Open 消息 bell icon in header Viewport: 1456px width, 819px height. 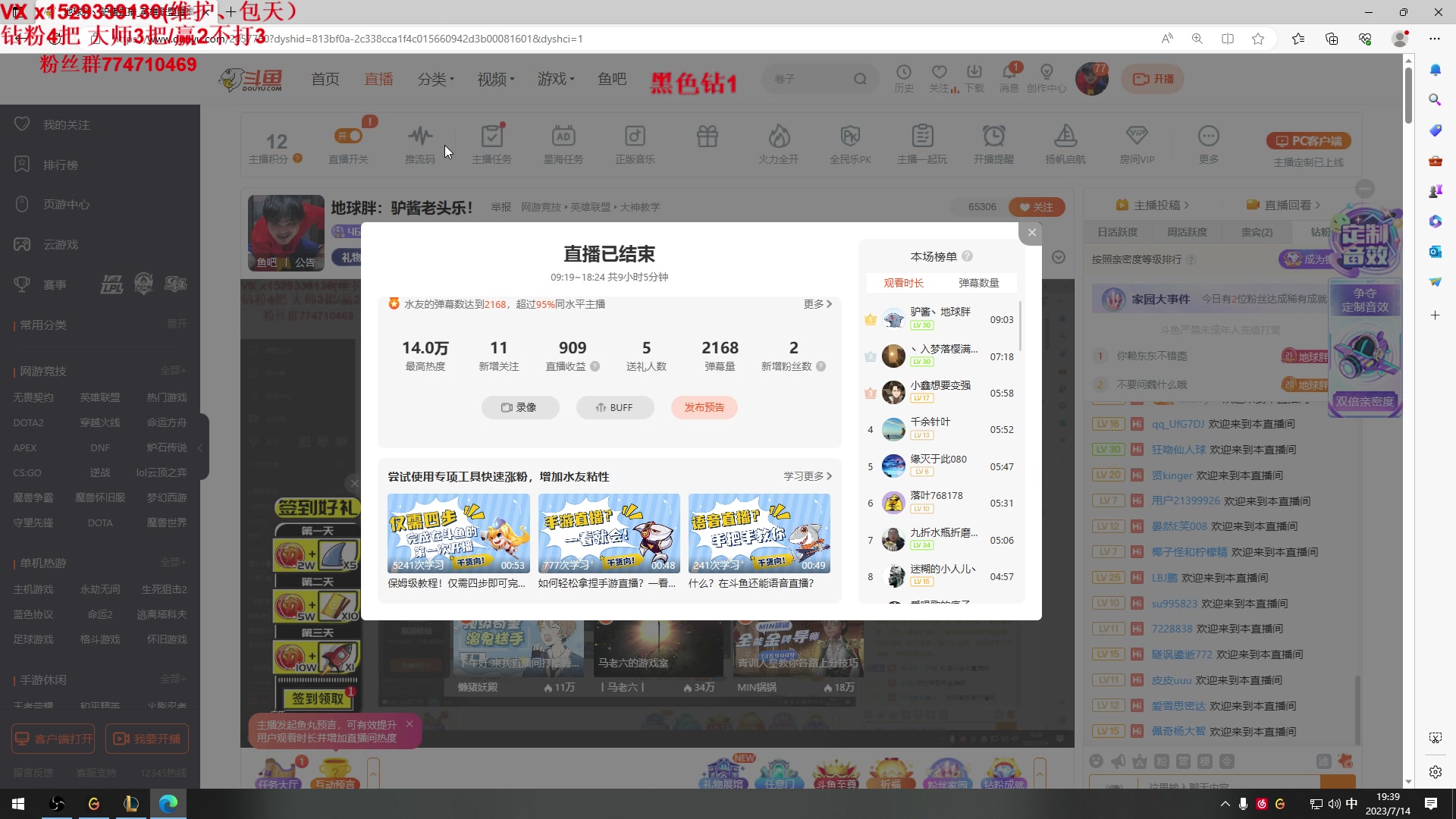[1009, 72]
